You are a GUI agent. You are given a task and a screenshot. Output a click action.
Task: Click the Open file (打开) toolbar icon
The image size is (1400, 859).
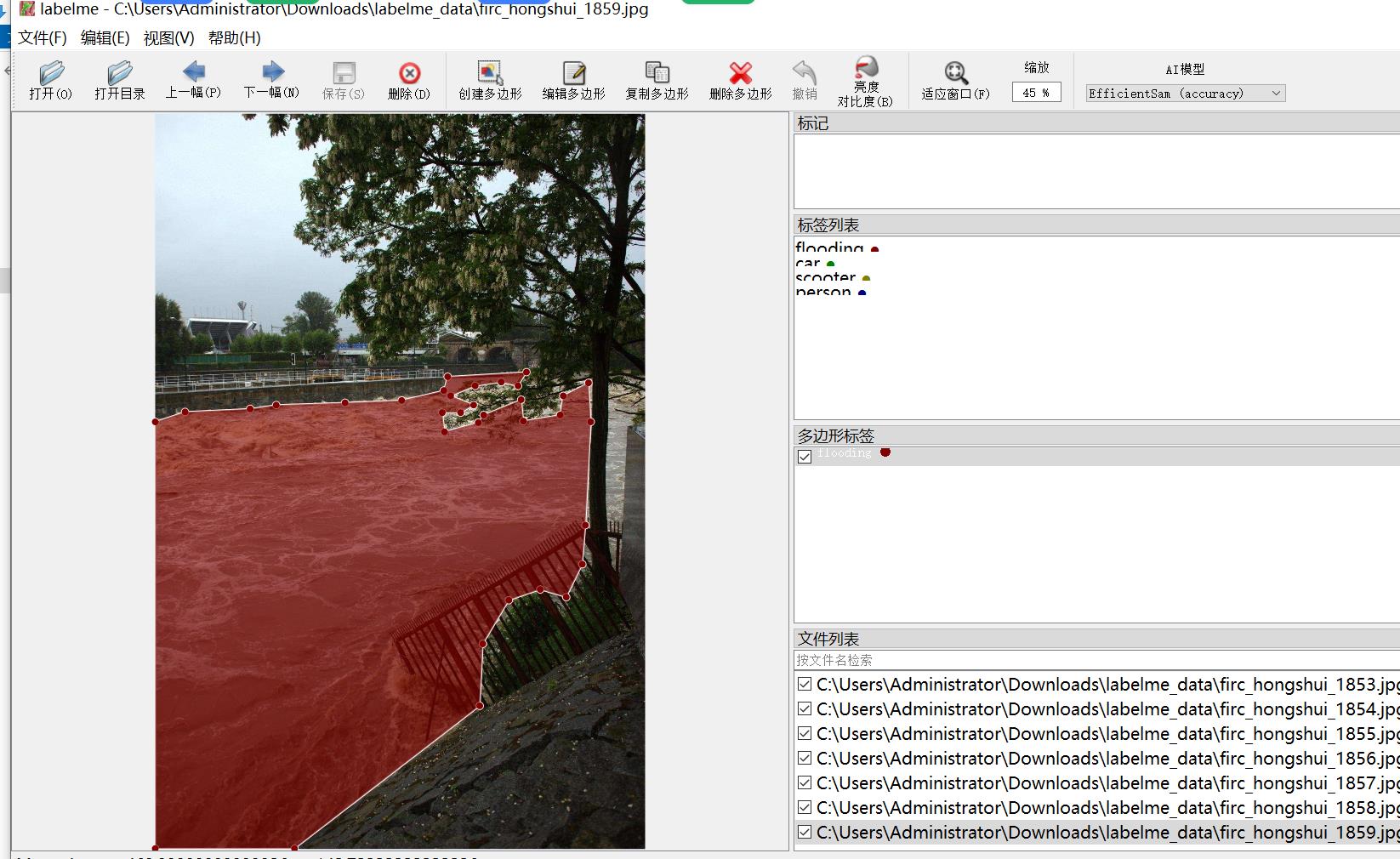click(x=51, y=80)
